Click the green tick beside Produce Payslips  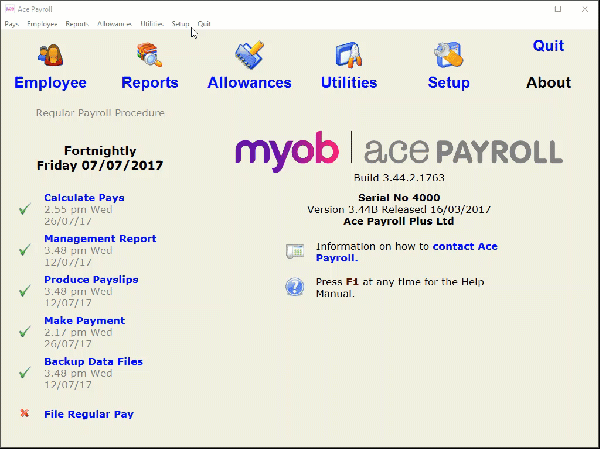pyautogui.click(x=25, y=291)
